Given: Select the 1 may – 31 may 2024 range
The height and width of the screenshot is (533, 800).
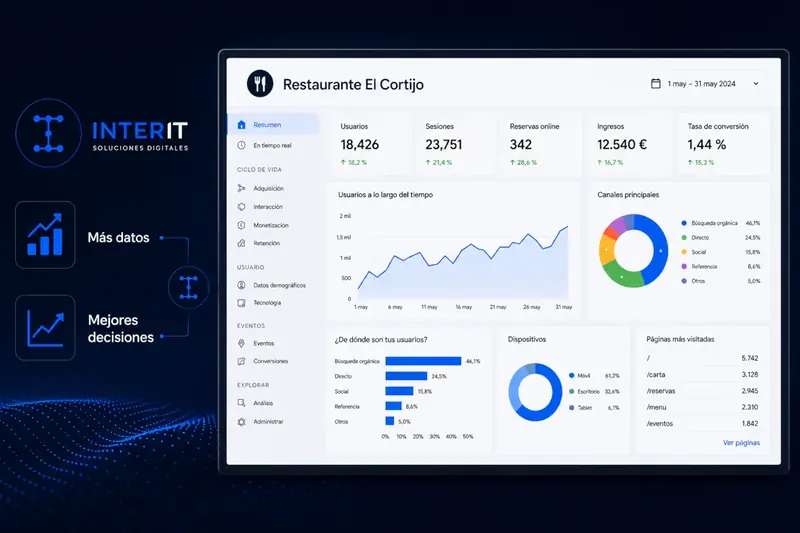Looking at the screenshot, I should coord(702,84).
